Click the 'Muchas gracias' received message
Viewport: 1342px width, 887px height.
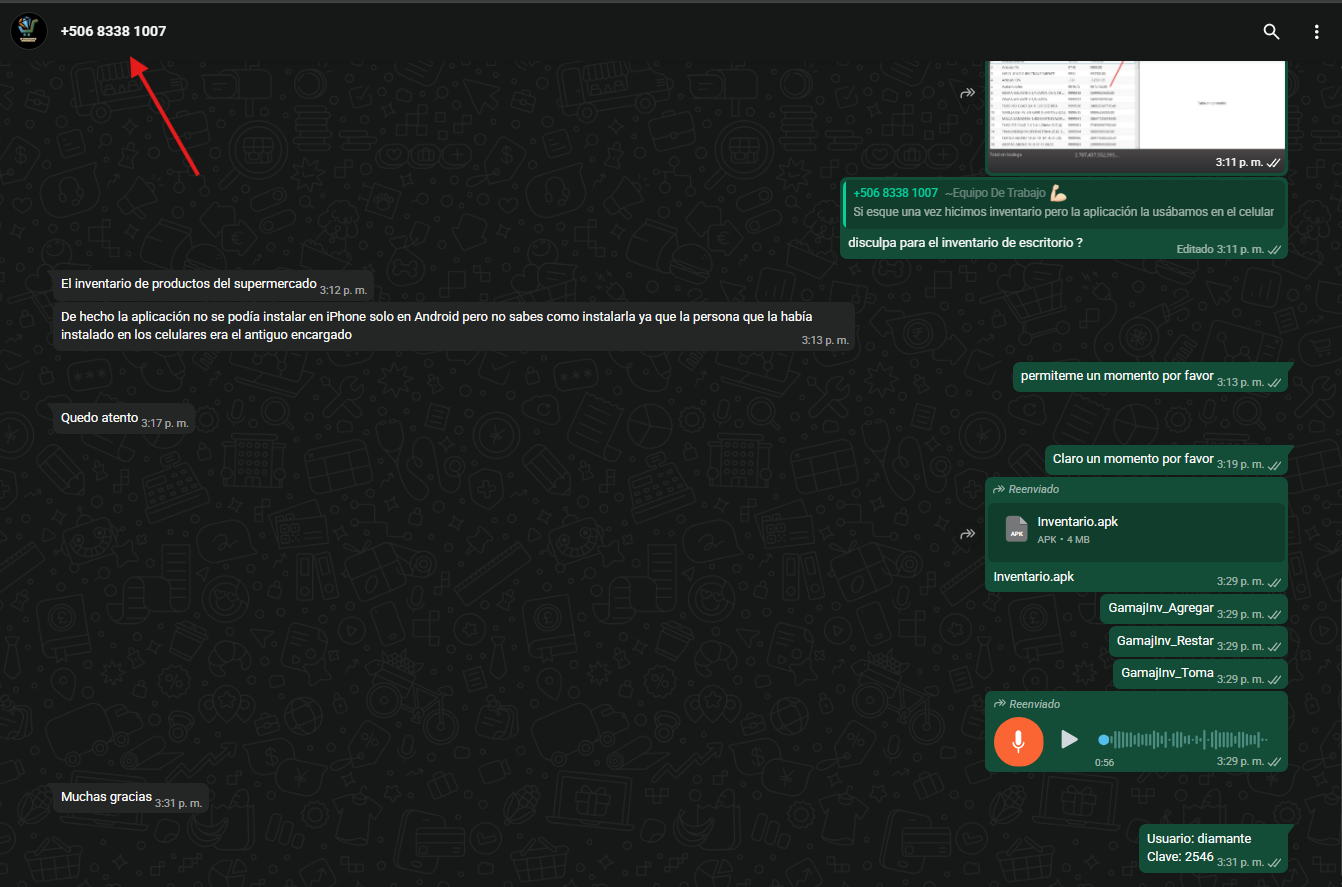tap(106, 797)
